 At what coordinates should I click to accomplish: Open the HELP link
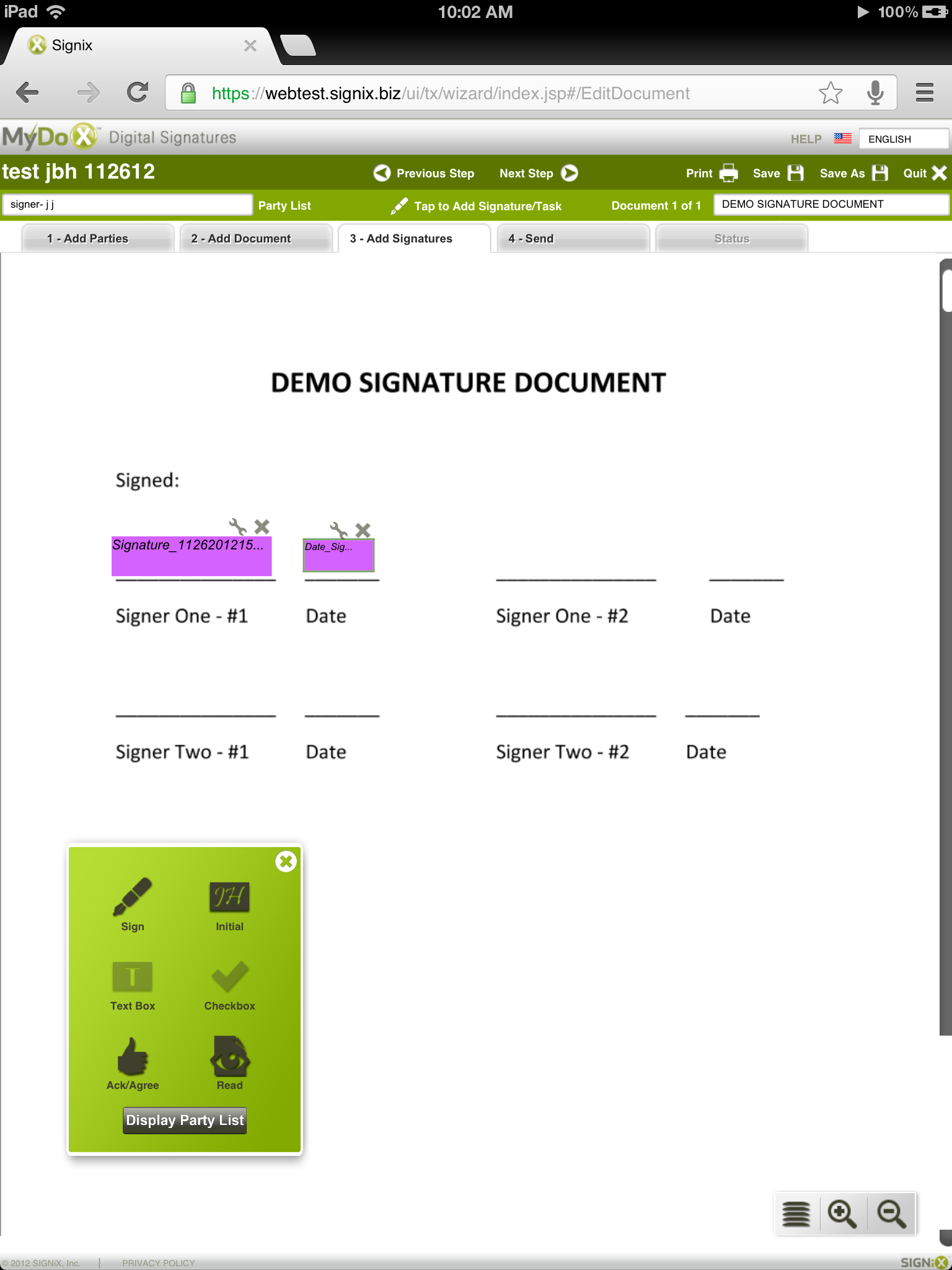[806, 139]
